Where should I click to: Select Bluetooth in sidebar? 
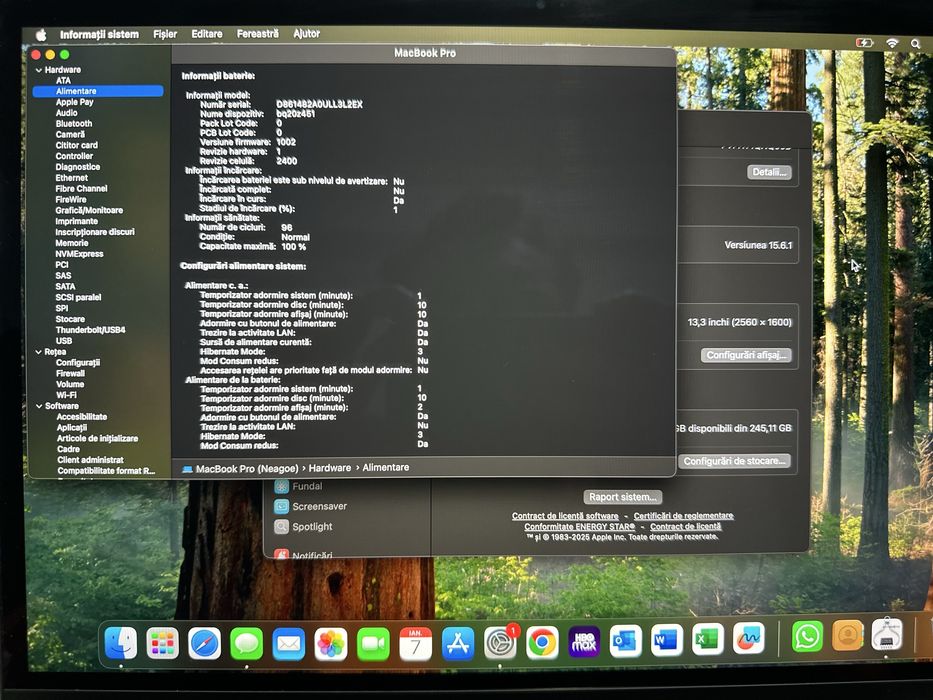point(74,124)
